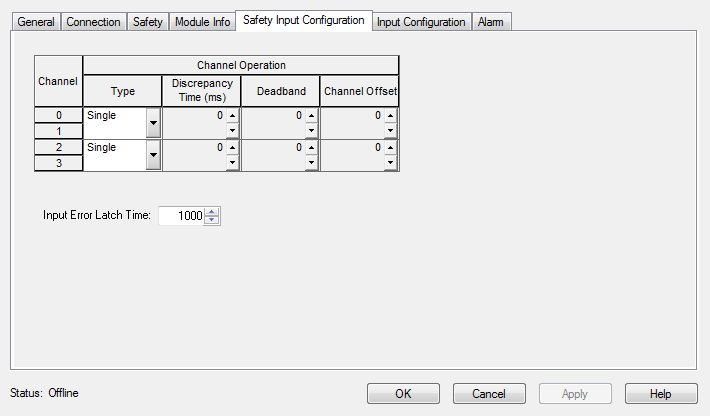
Task: Increment Input Error Latch Time spinner
Action: click(x=211, y=211)
